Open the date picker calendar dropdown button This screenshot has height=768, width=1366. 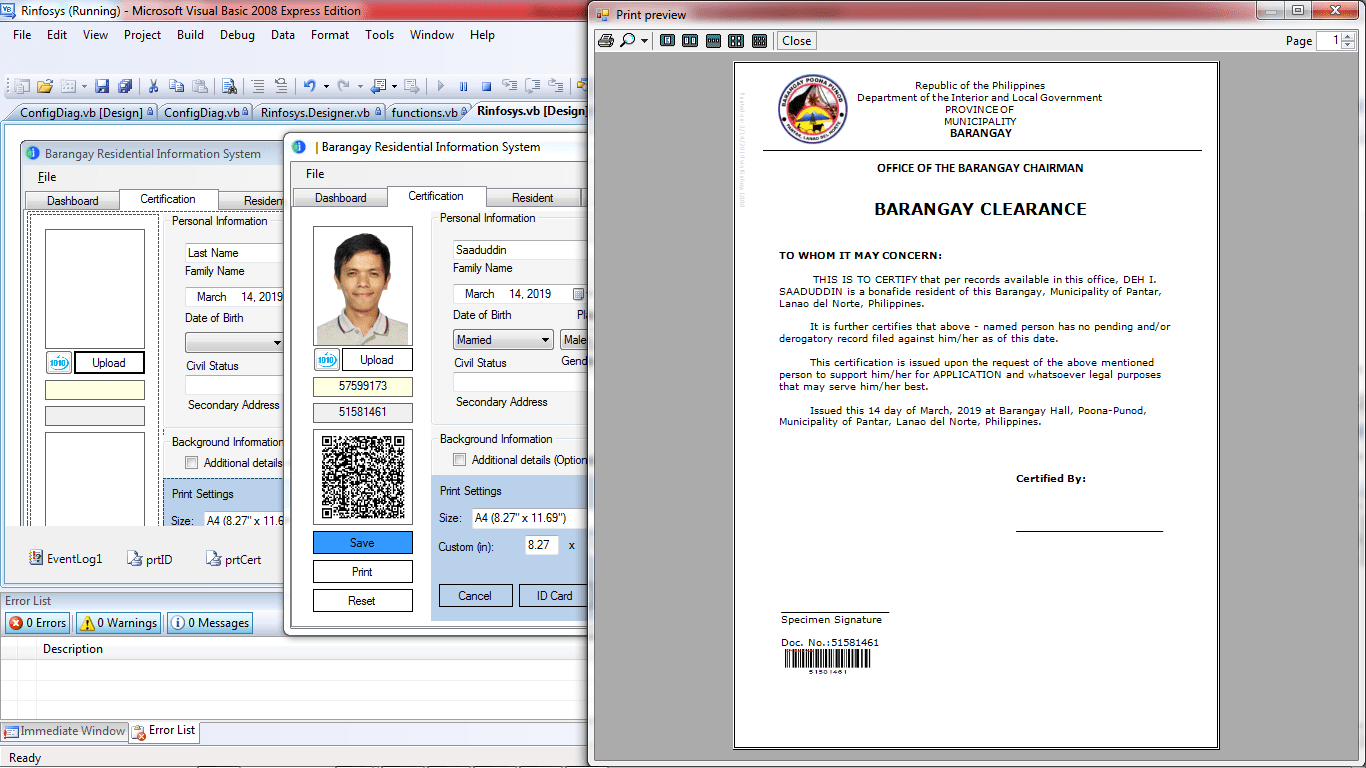click(578, 294)
